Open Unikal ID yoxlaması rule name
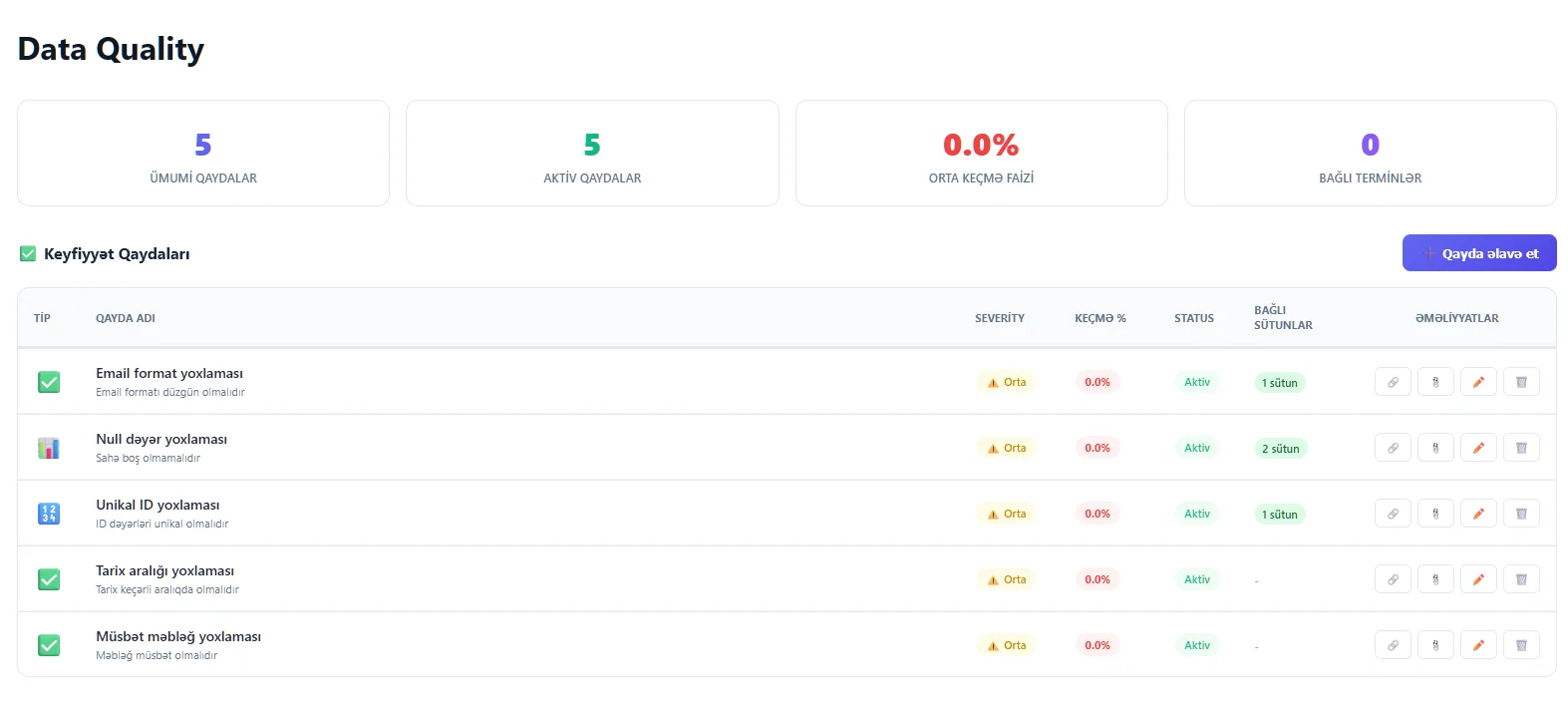 157,505
